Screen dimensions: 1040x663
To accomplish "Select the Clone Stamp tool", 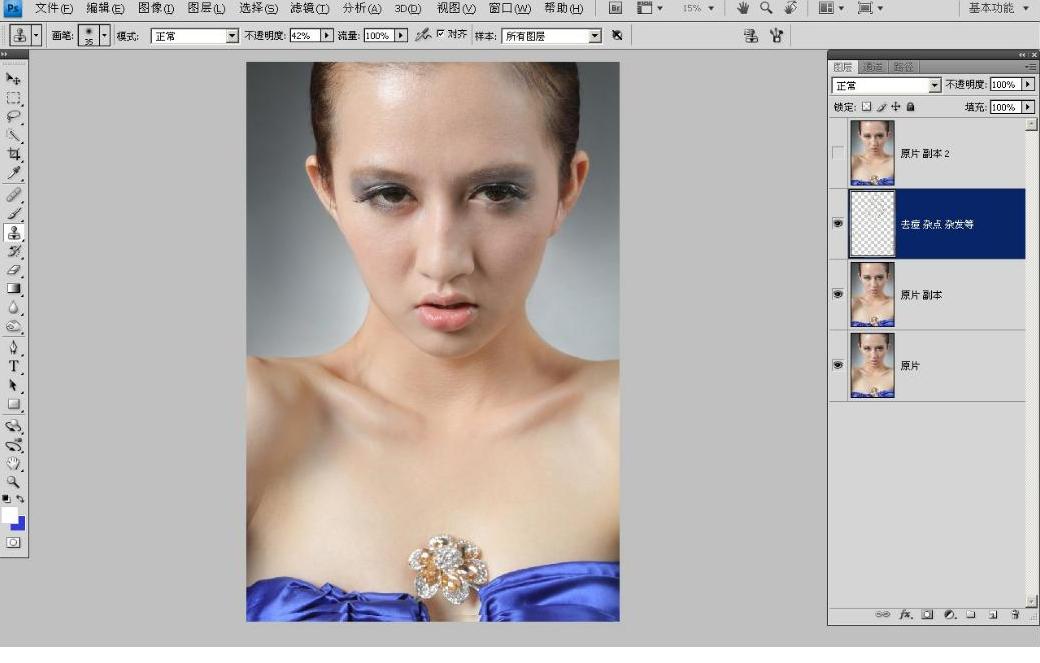I will tap(13, 233).
